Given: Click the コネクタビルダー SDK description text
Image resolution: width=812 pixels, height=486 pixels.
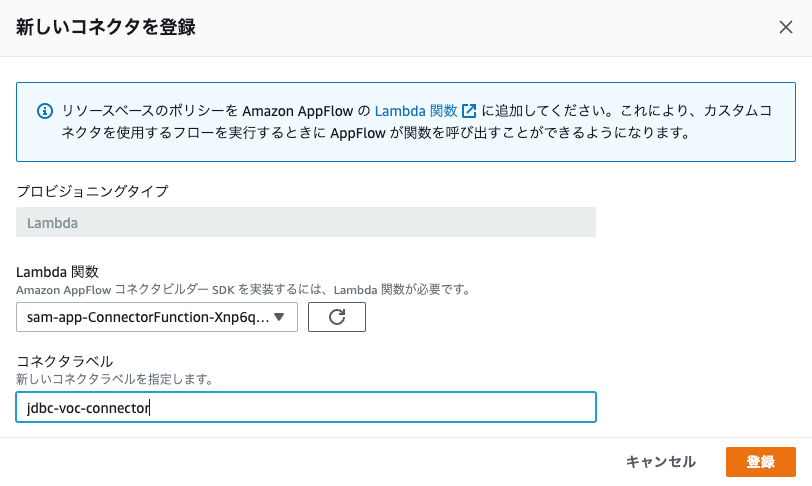Looking at the screenshot, I should point(243,289).
